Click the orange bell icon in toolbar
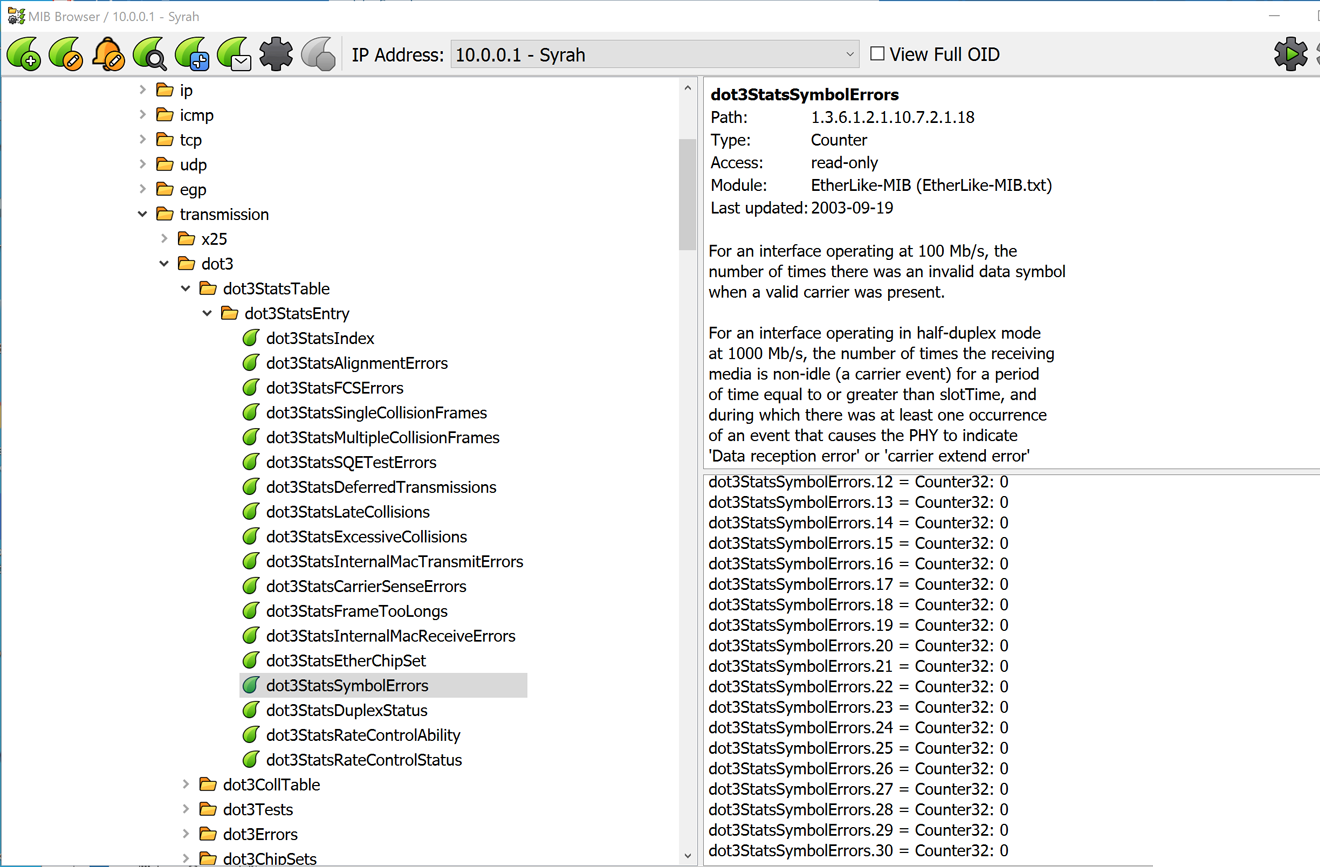 (x=108, y=54)
